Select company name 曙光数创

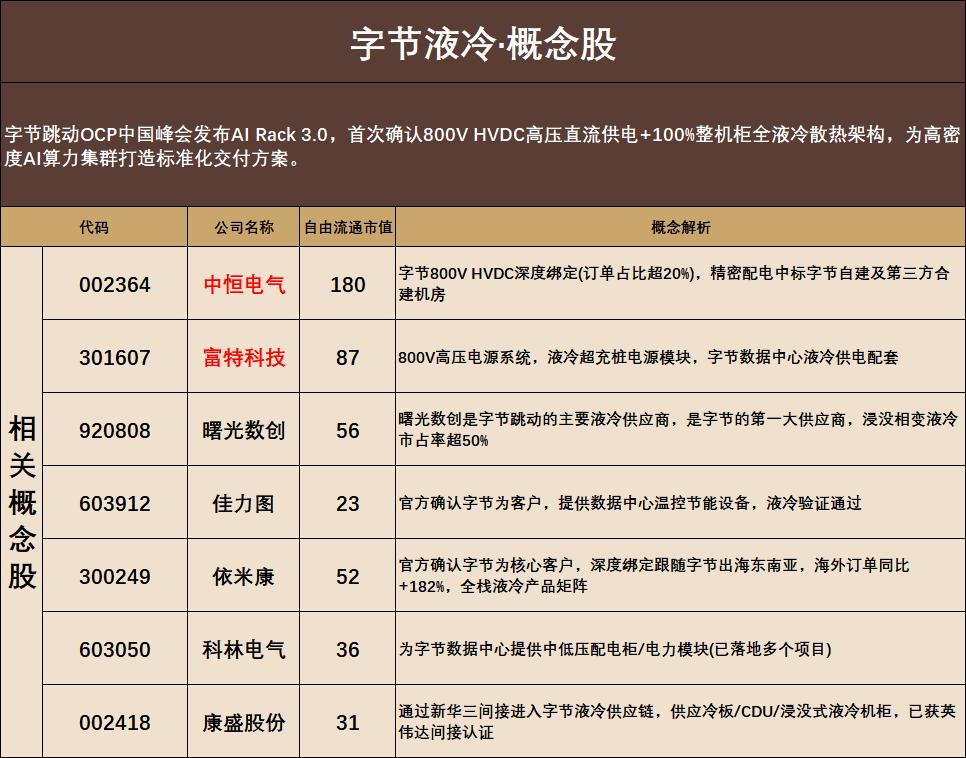pyautogui.click(x=244, y=430)
